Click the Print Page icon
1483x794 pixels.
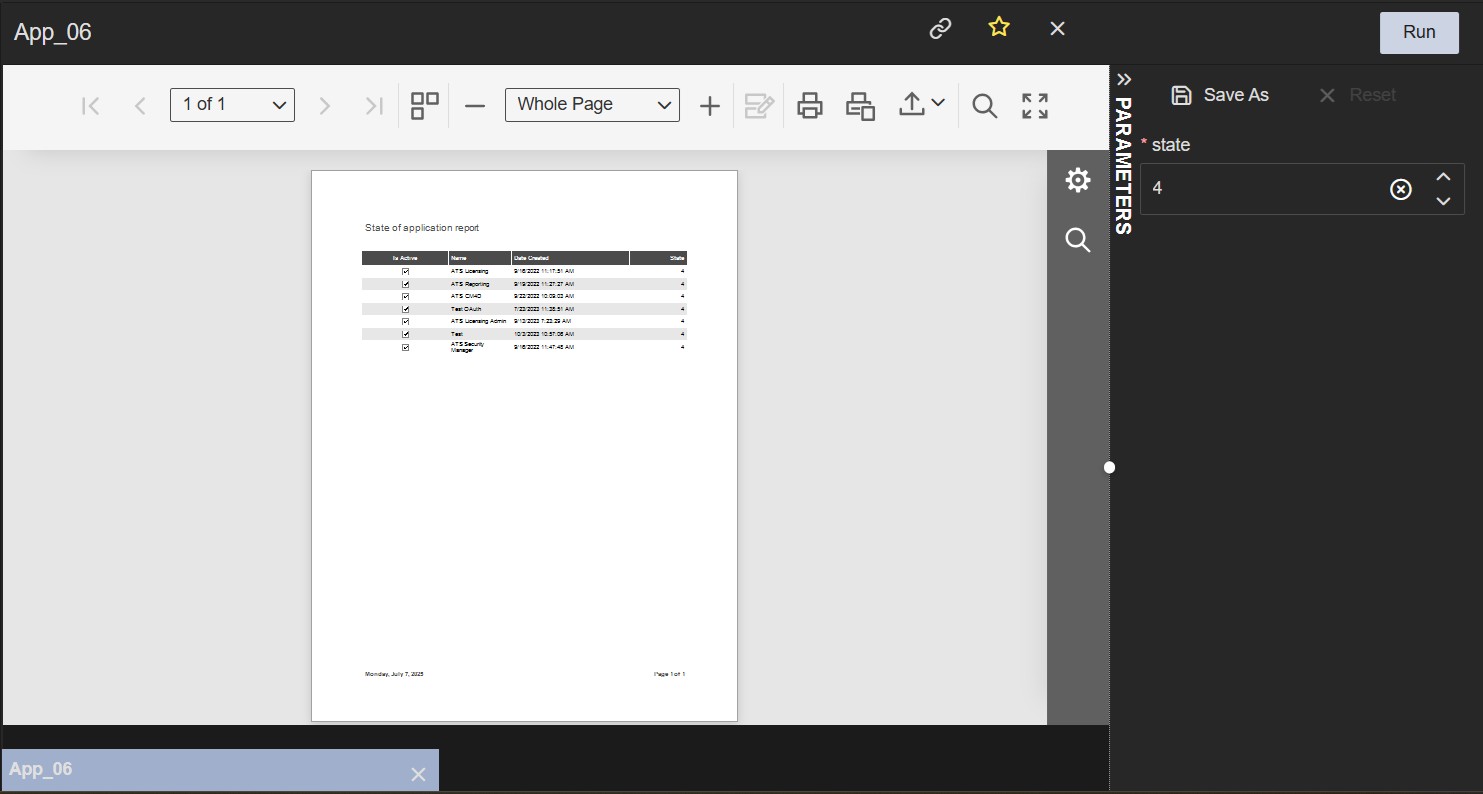[x=860, y=106]
